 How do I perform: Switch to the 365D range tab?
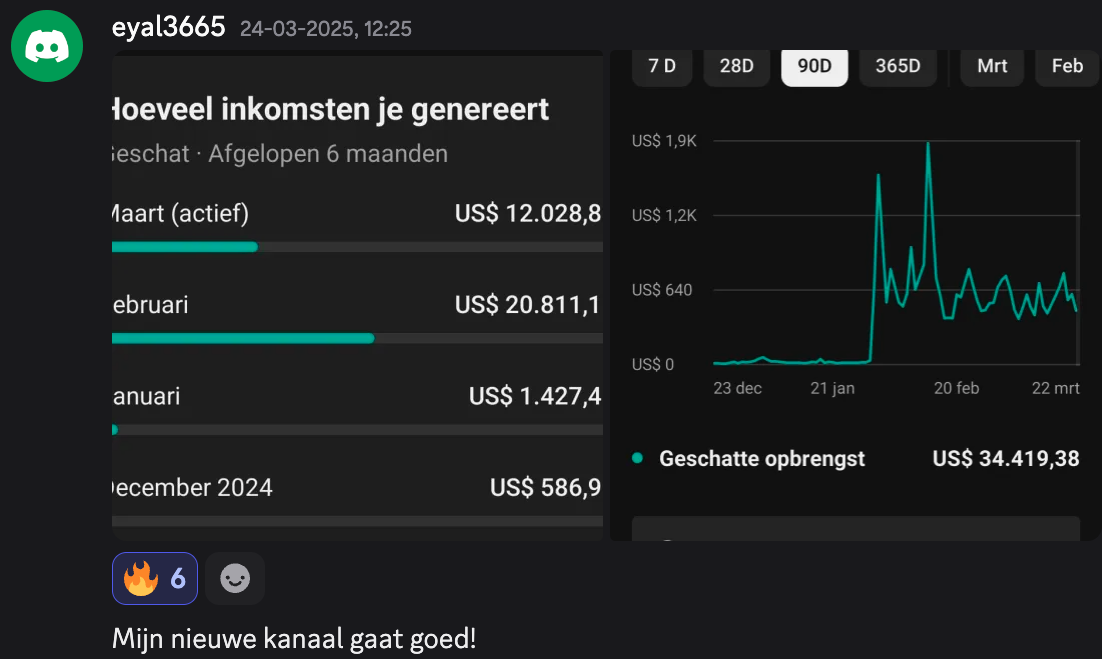pos(897,66)
